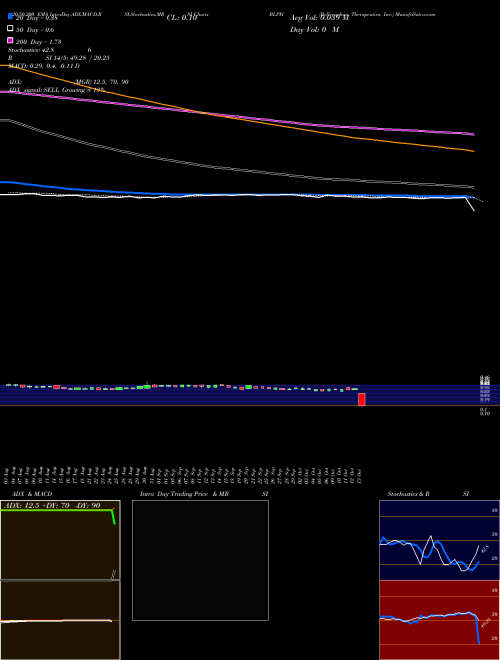Screen dimensions: 500x660
Task: Click the 'SI 14/3: 49.28 / 20.23' text
Action: 77,58
